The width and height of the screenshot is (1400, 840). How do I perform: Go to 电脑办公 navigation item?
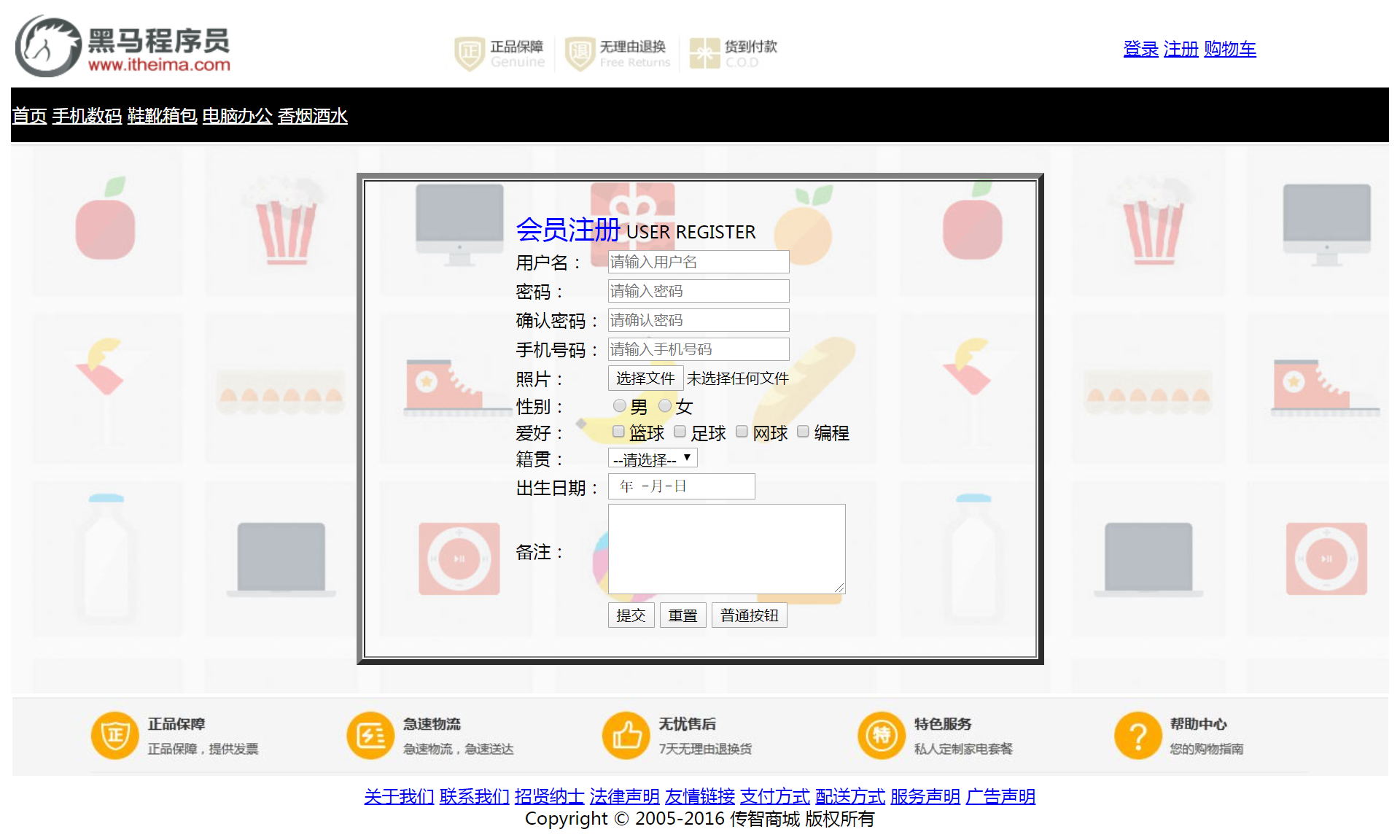tap(237, 116)
